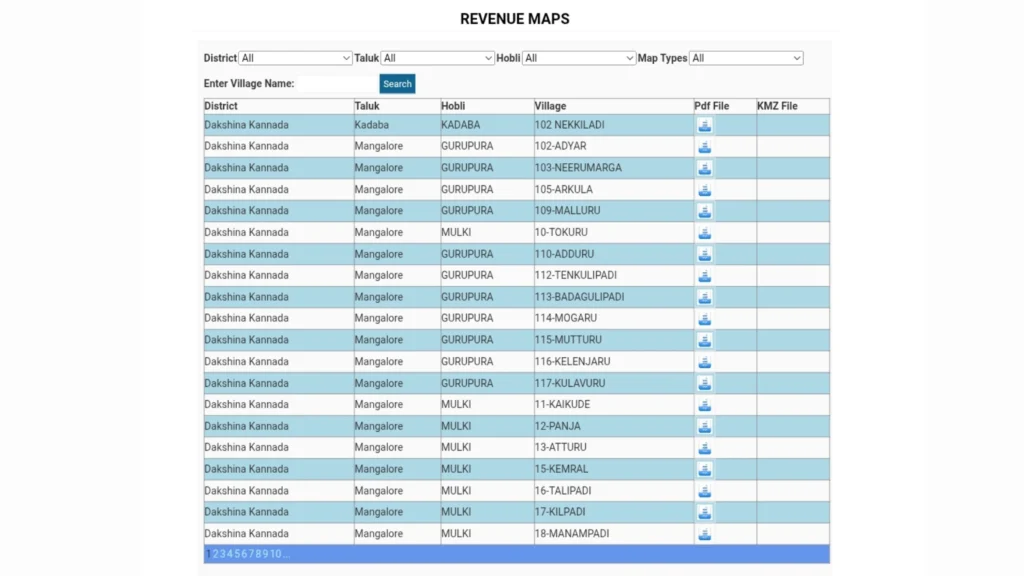Click the Village column header
The width and height of the screenshot is (1024, 576).
point(550,106)
